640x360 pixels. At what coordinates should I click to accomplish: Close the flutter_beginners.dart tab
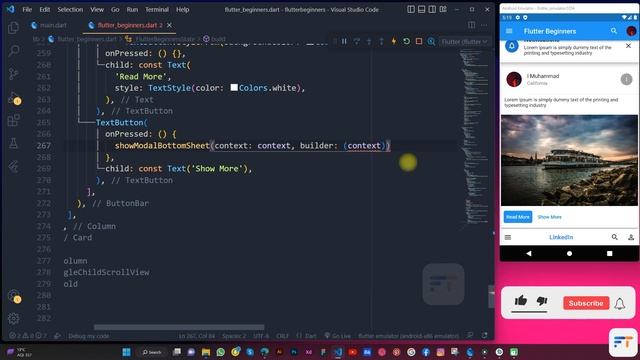[169, 25]
